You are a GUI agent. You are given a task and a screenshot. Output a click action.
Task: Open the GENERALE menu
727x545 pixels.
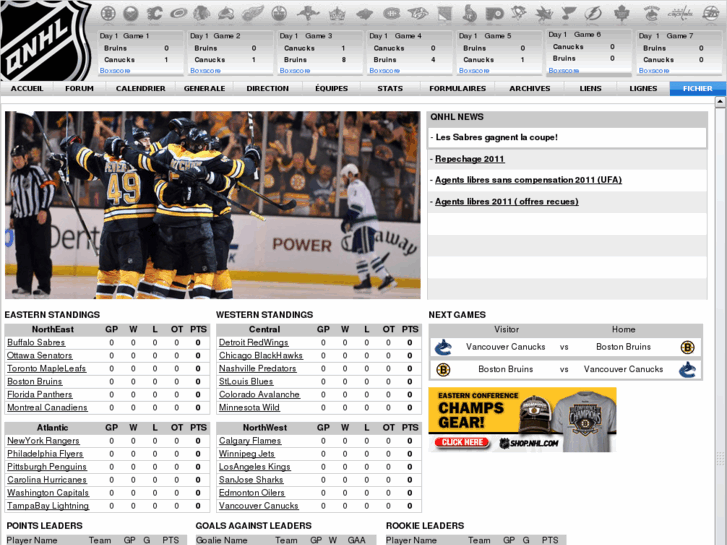204,89
